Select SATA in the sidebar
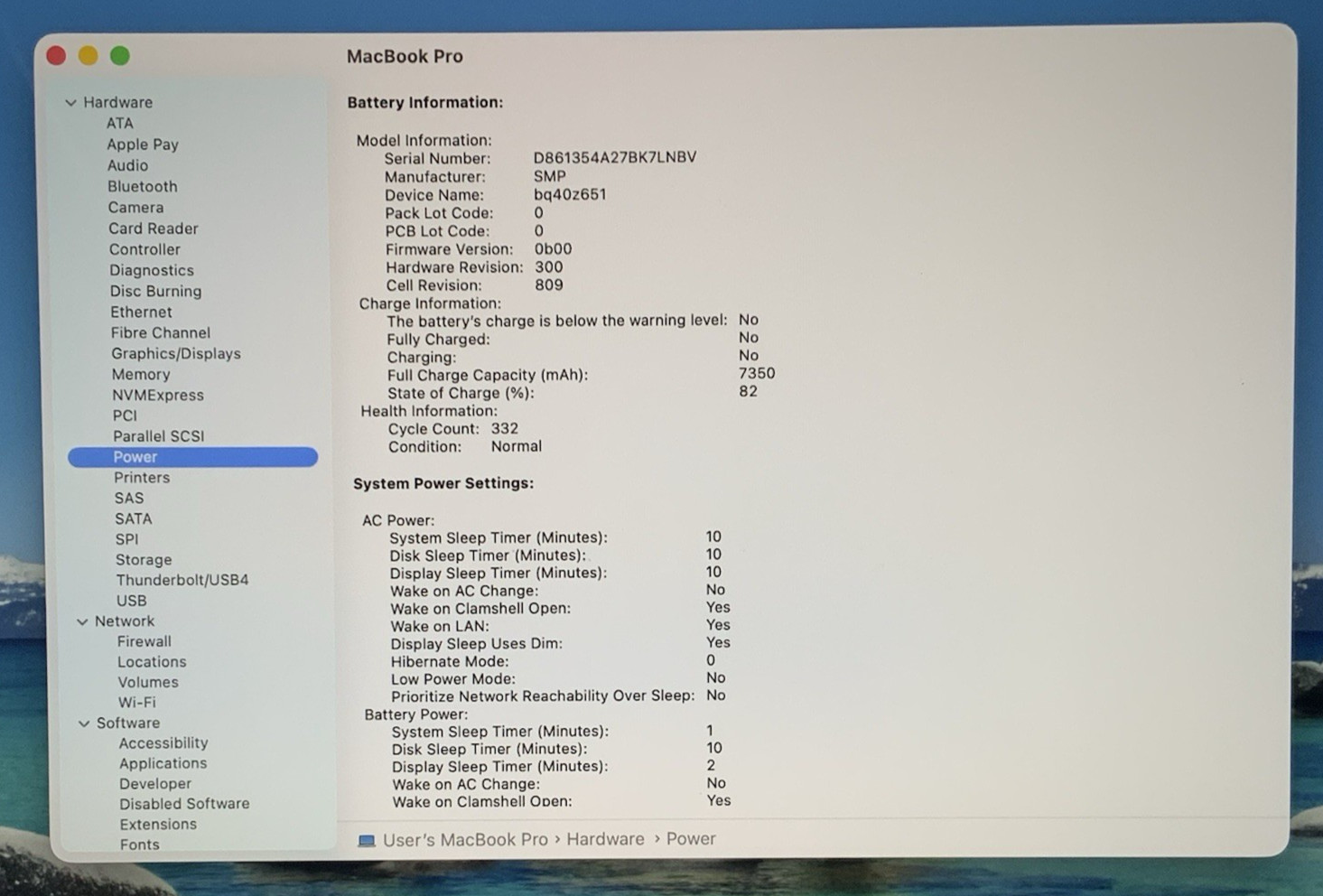The height and width of the screenshot is (896, 1323). pyautogui.click(x=133, y=519)
